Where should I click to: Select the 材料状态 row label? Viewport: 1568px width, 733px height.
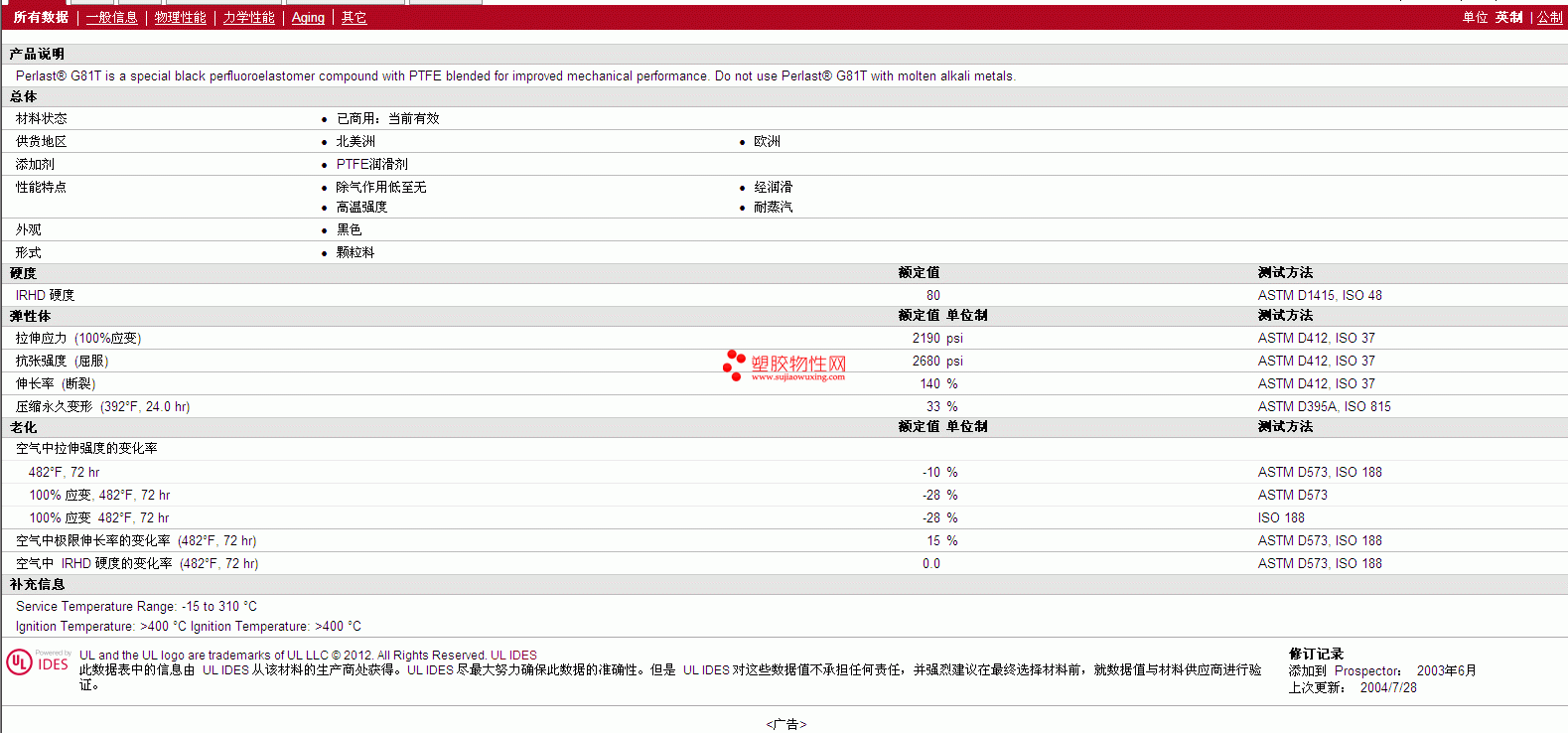[41, 118]
